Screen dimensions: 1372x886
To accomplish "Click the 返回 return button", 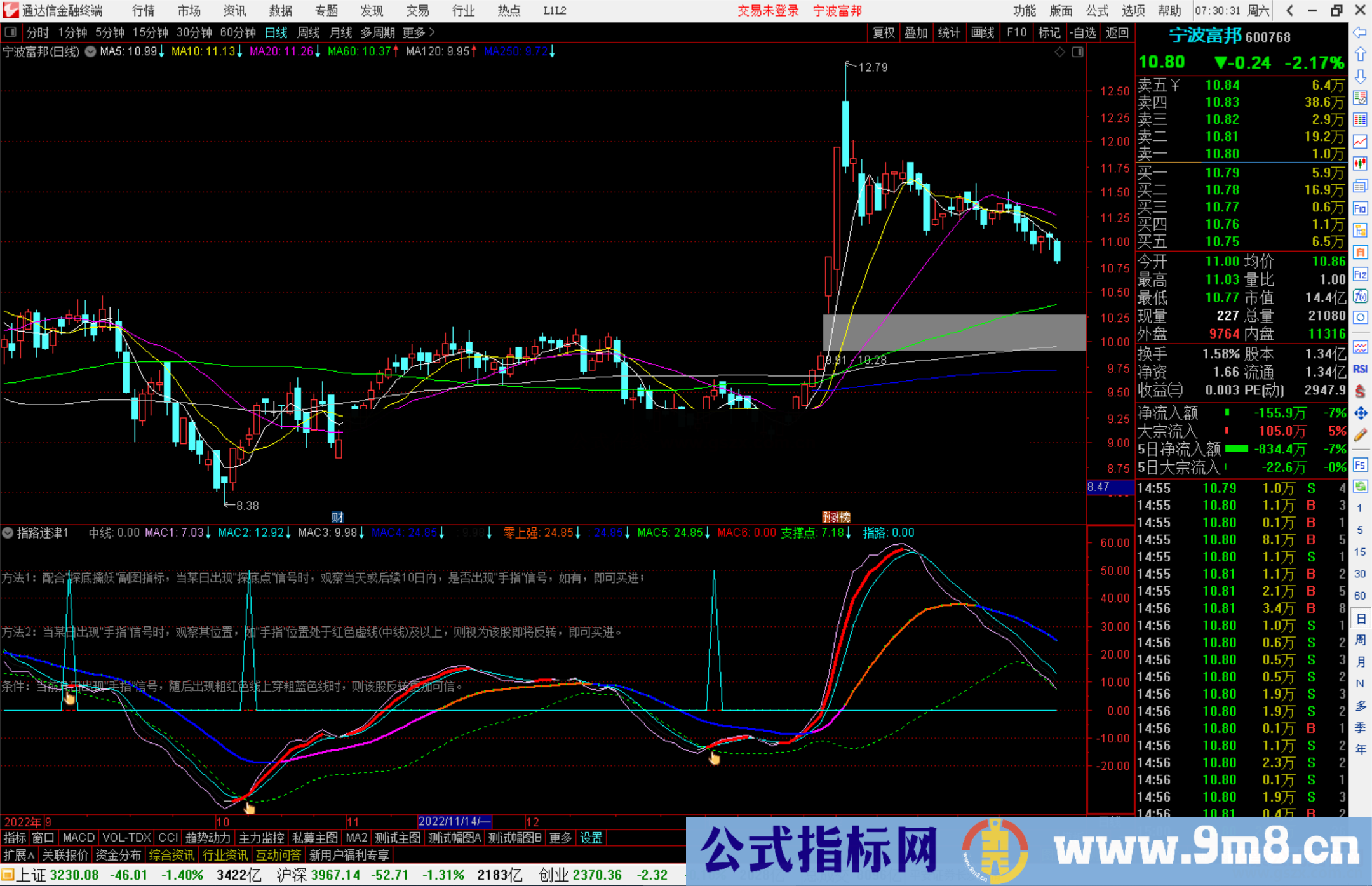I will click(x=1117, y=32).
